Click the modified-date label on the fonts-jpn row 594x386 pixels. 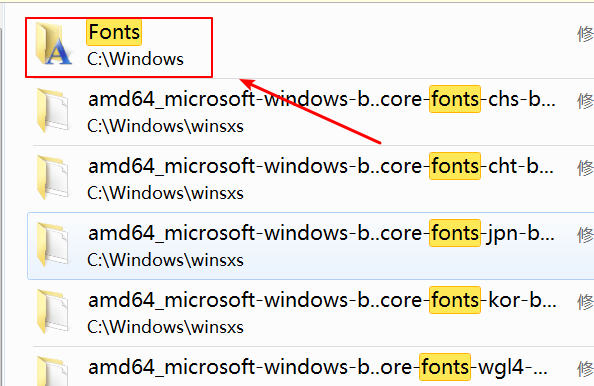(585, 235)
